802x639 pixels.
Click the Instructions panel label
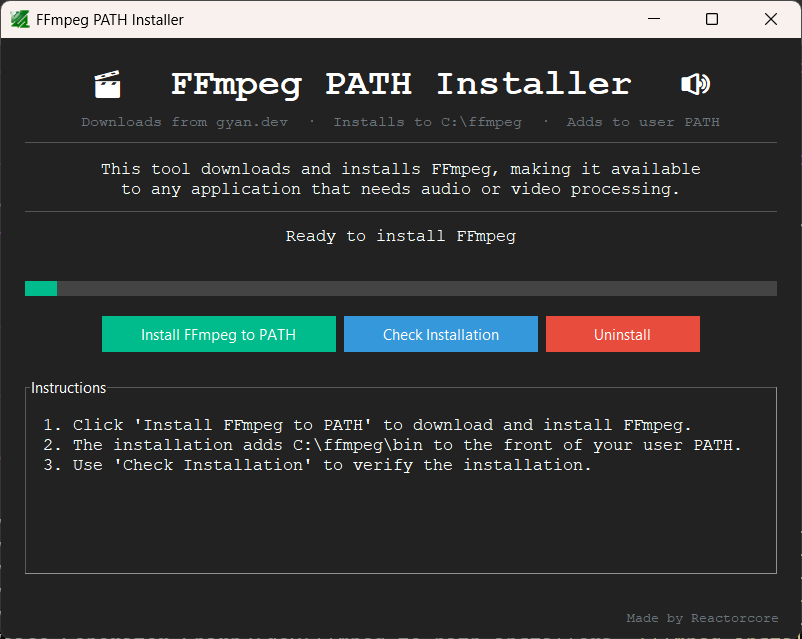(x=68, y=388)
